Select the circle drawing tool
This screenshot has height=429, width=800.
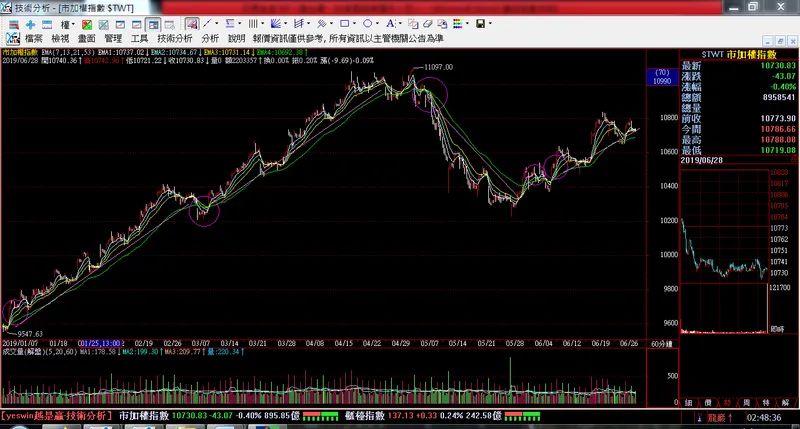click(x=367, y=23)
